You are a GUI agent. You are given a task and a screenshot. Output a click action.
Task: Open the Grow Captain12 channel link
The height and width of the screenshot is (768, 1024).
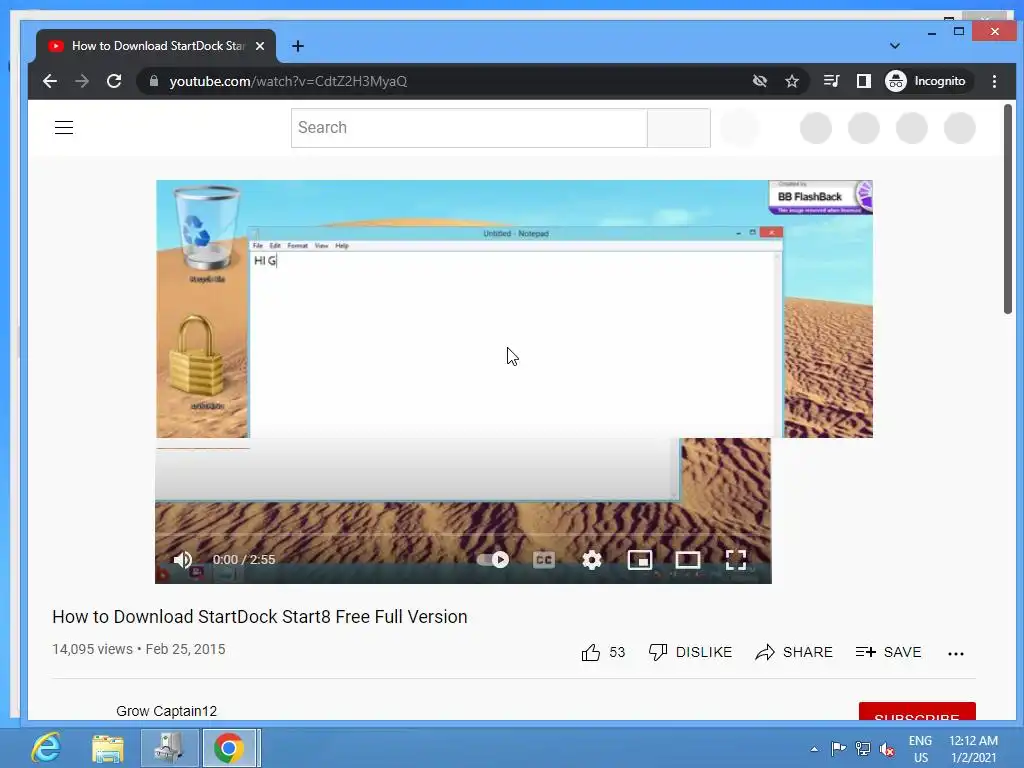[167, 711]
